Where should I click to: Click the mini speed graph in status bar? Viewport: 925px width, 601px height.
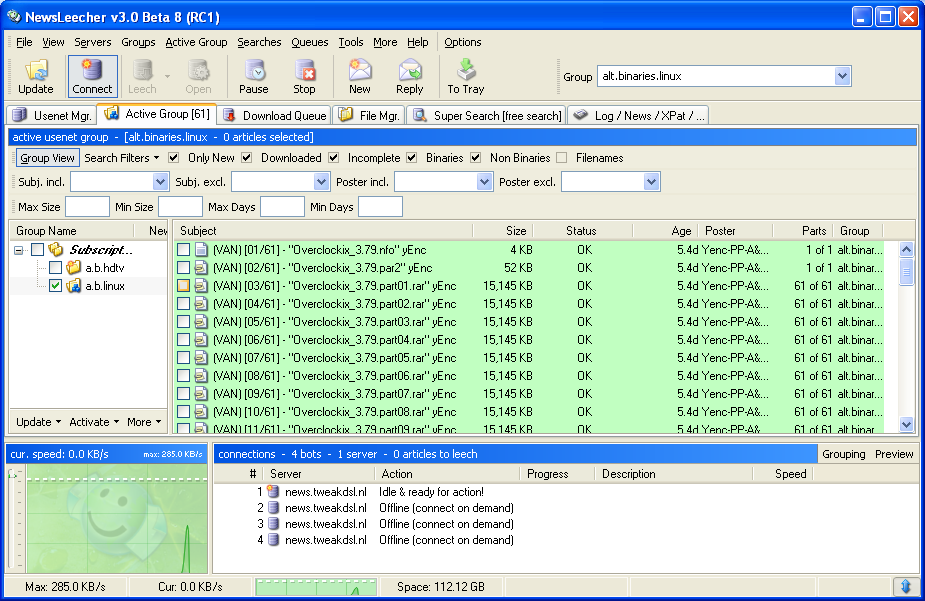tap(316, 587)
